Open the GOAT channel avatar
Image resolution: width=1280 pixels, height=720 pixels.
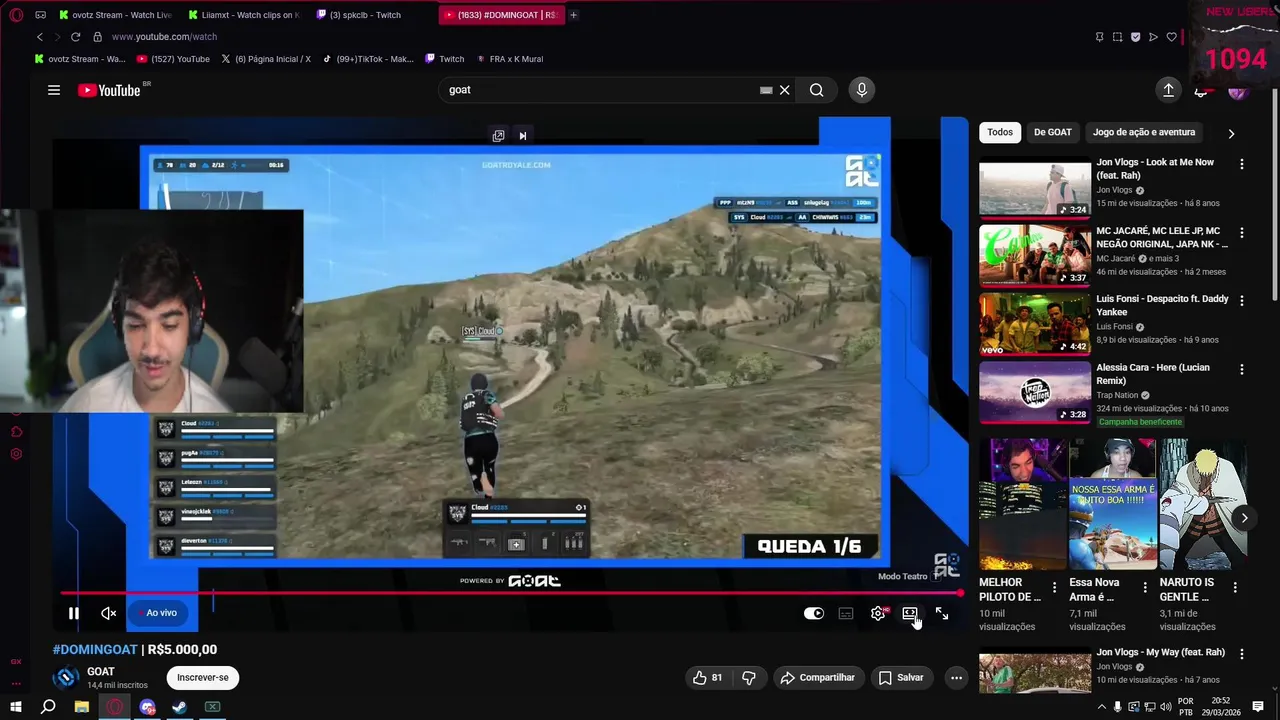tap(66, 677)
